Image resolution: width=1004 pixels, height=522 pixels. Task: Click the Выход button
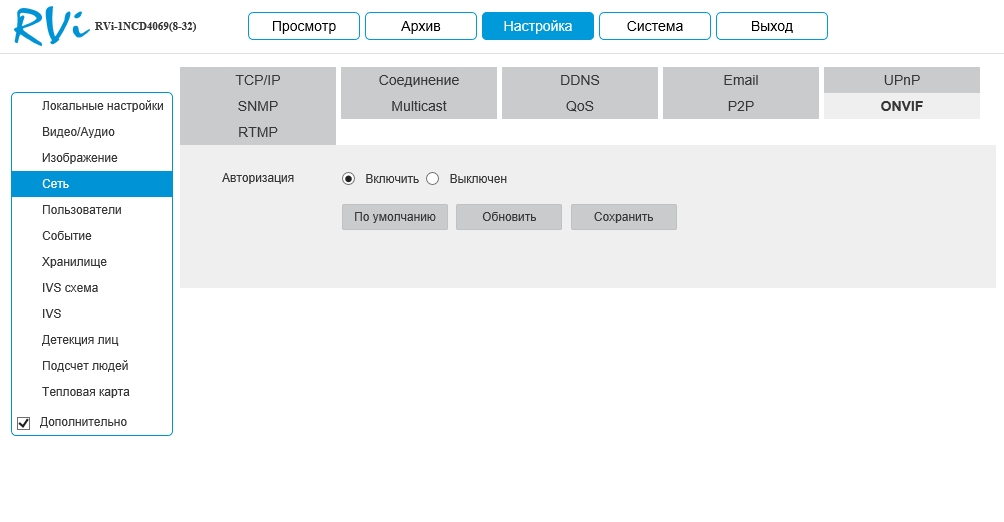[x=771, y=26]
